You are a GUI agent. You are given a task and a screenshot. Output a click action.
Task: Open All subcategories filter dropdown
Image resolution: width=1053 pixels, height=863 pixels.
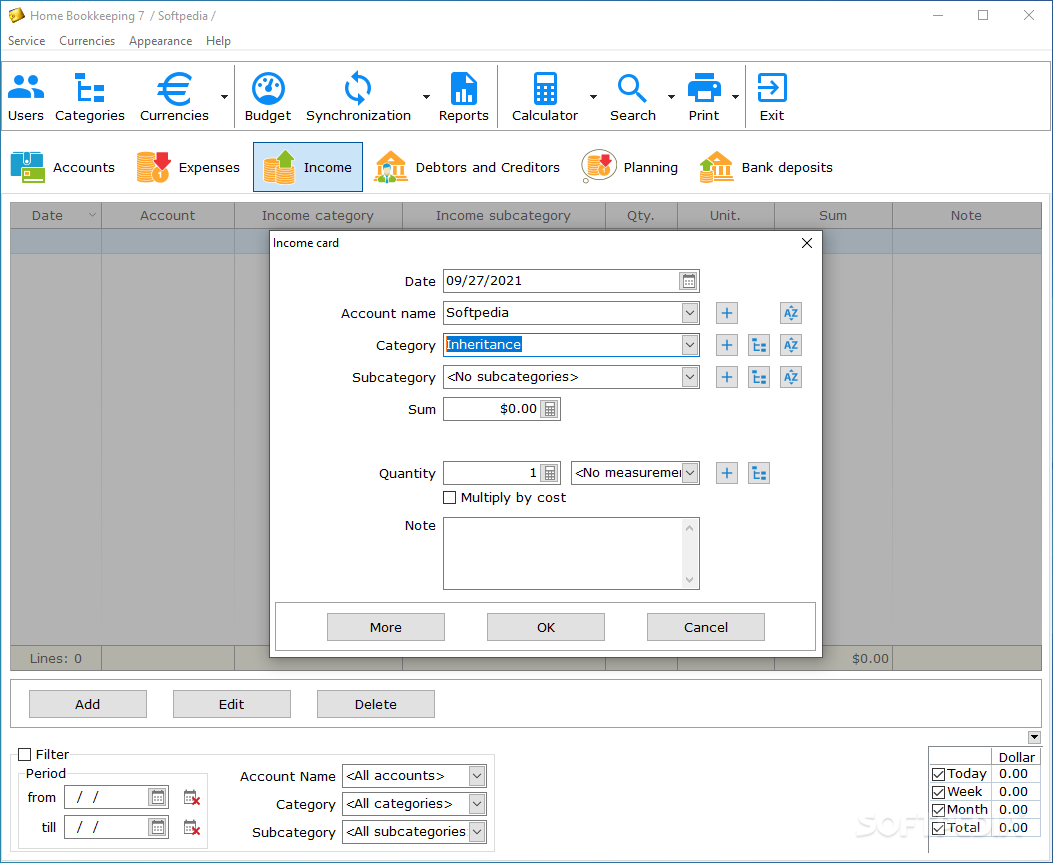pos(477,832)
